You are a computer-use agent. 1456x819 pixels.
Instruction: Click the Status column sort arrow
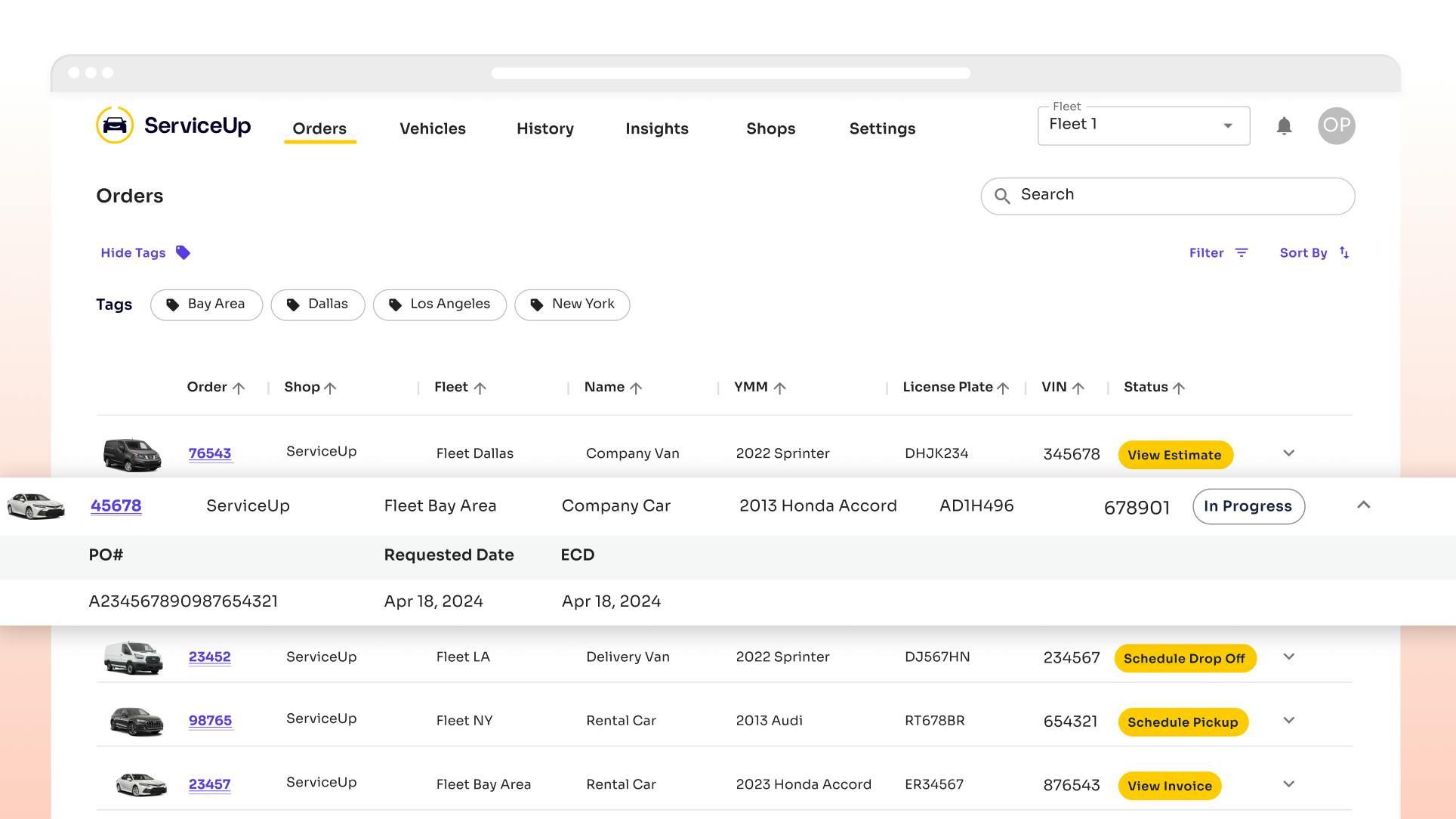point(1179,388)
